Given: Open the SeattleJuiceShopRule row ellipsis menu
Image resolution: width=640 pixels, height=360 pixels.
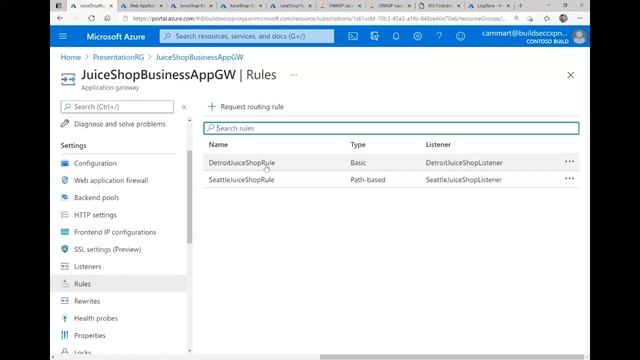Looking at the screenshot, I should (x=569, y=179).
